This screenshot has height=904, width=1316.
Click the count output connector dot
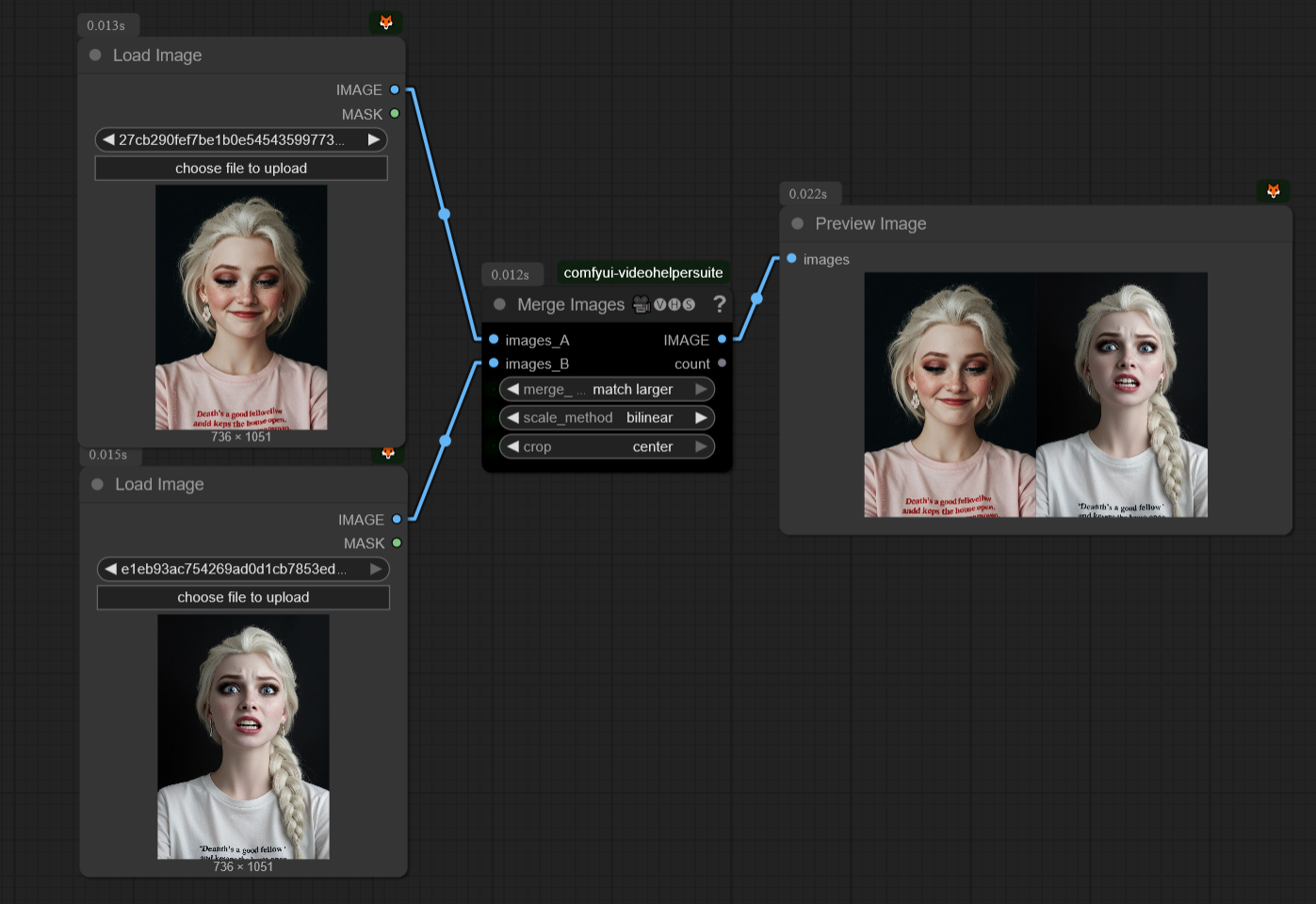722,363
